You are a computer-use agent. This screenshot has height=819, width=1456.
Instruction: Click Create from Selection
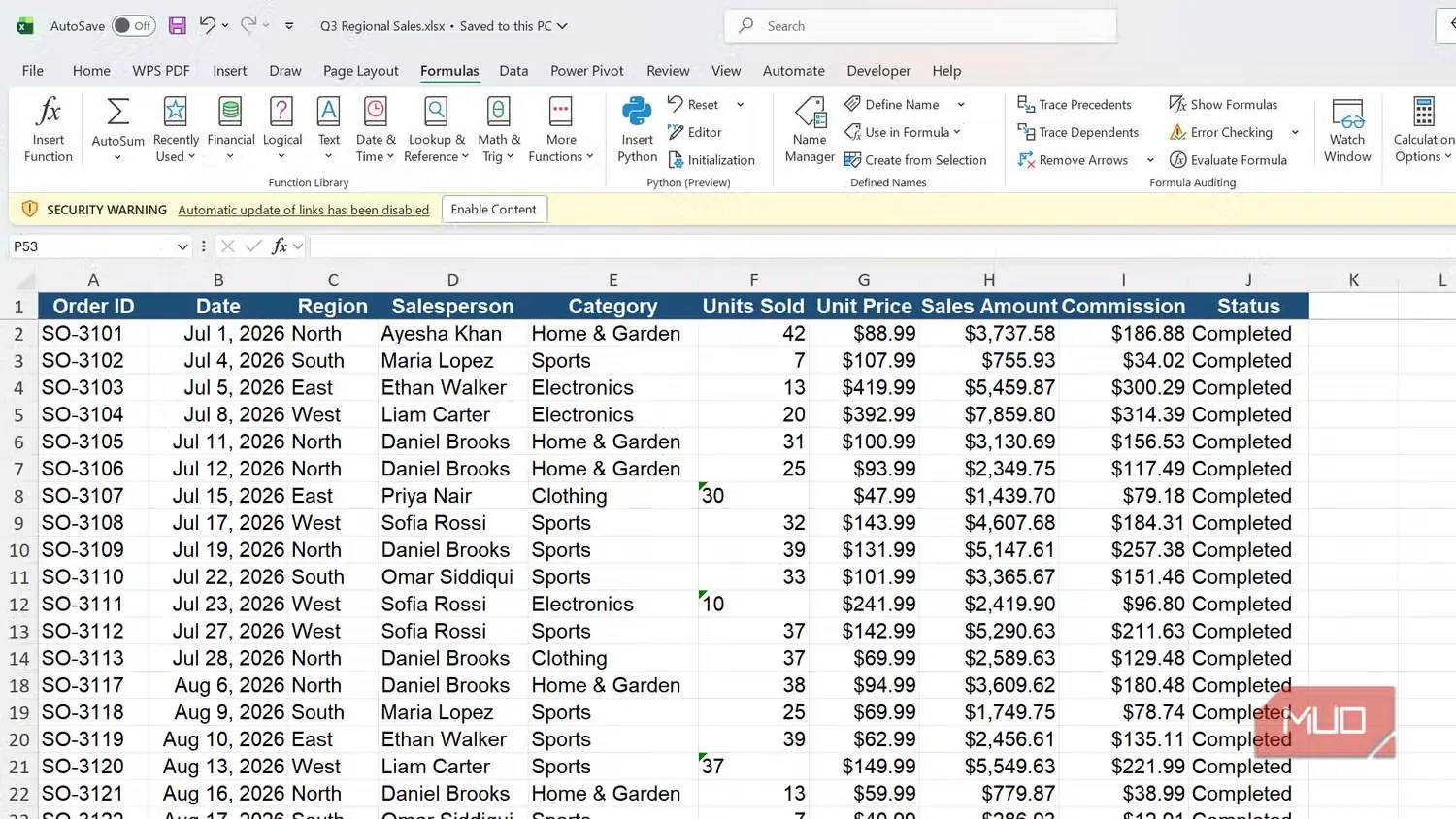[x=915, y=160]
